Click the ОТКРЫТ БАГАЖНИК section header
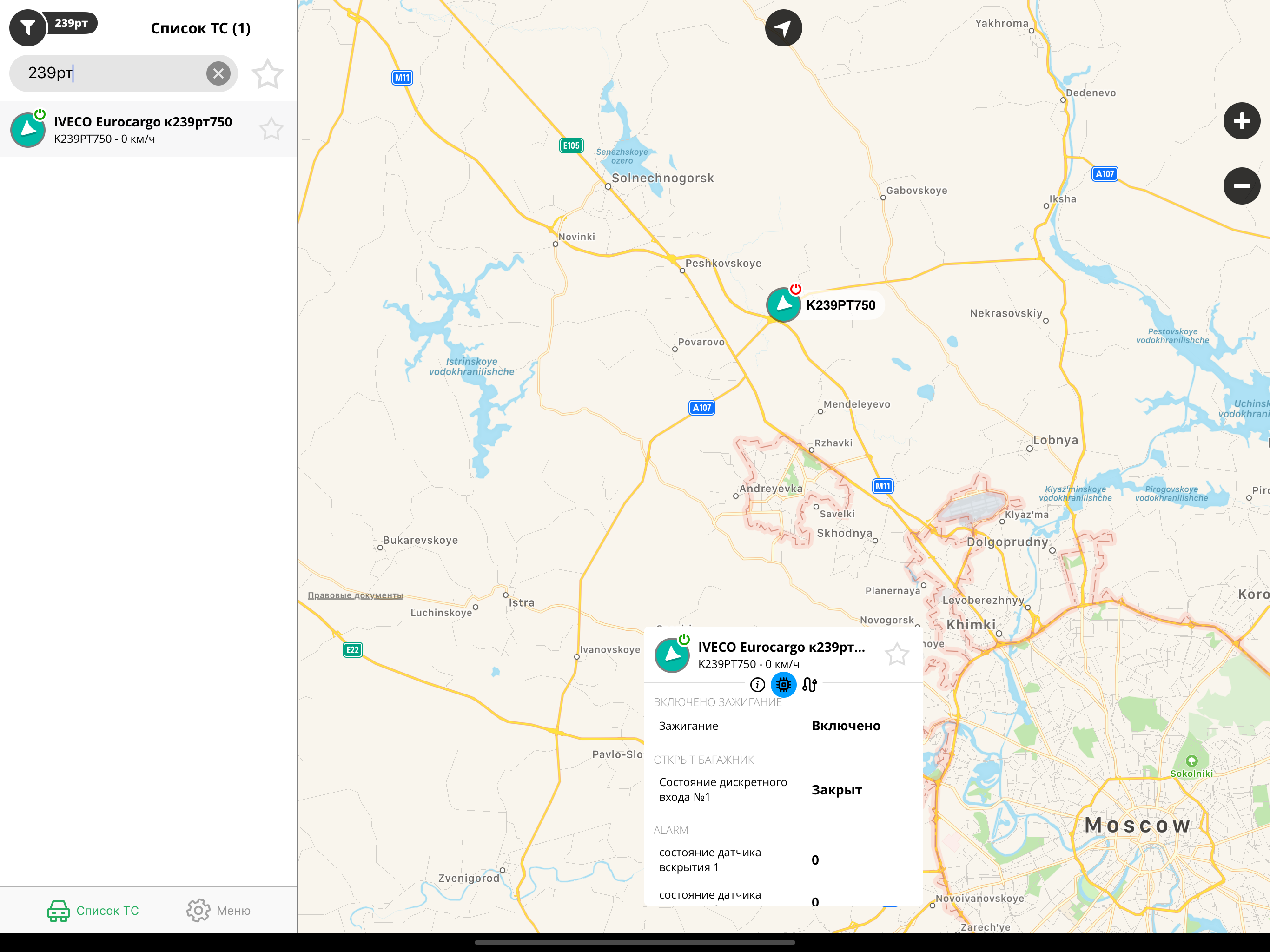Screen dimensions: 1270x952 click(x=703, y=760)
